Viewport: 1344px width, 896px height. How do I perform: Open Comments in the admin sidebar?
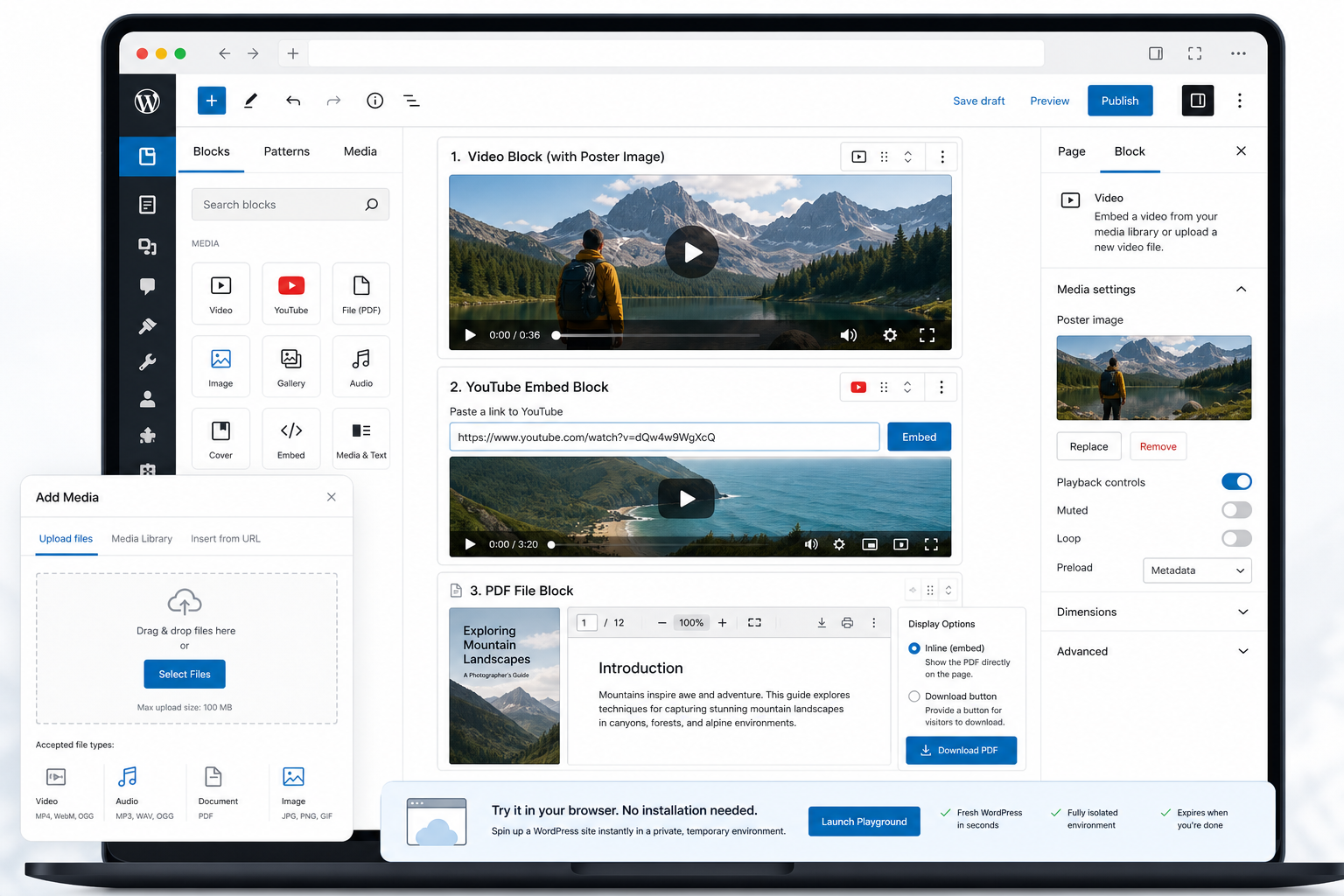(x=147, y=286)
